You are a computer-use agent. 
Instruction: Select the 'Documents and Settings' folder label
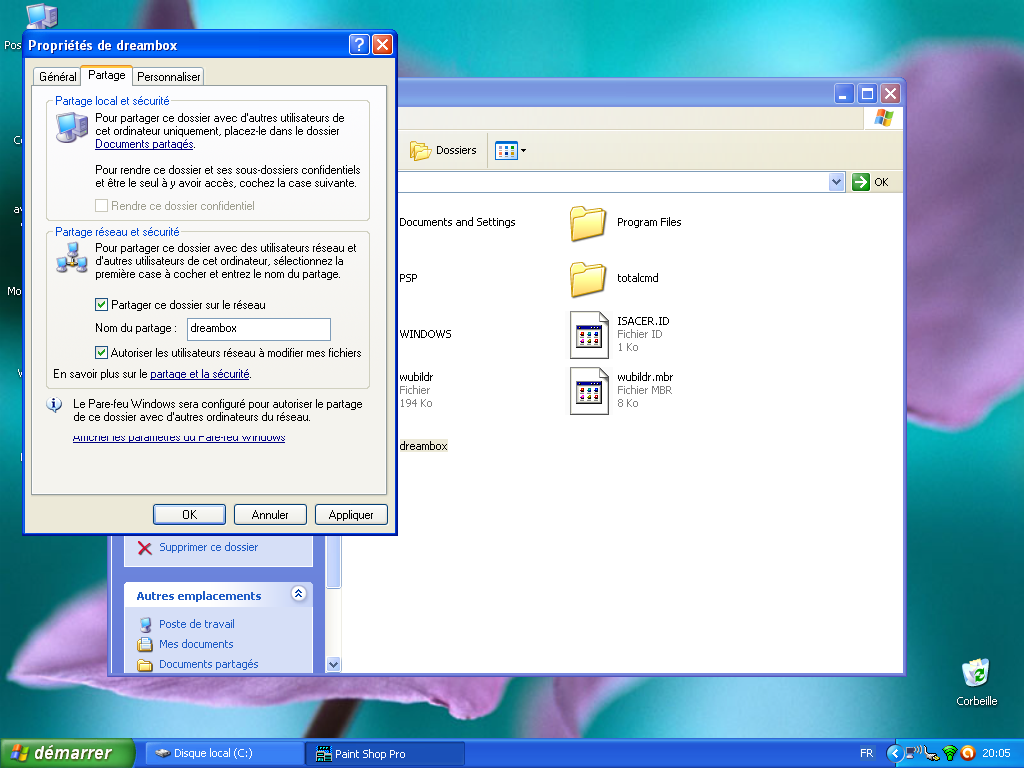[457, 223]
